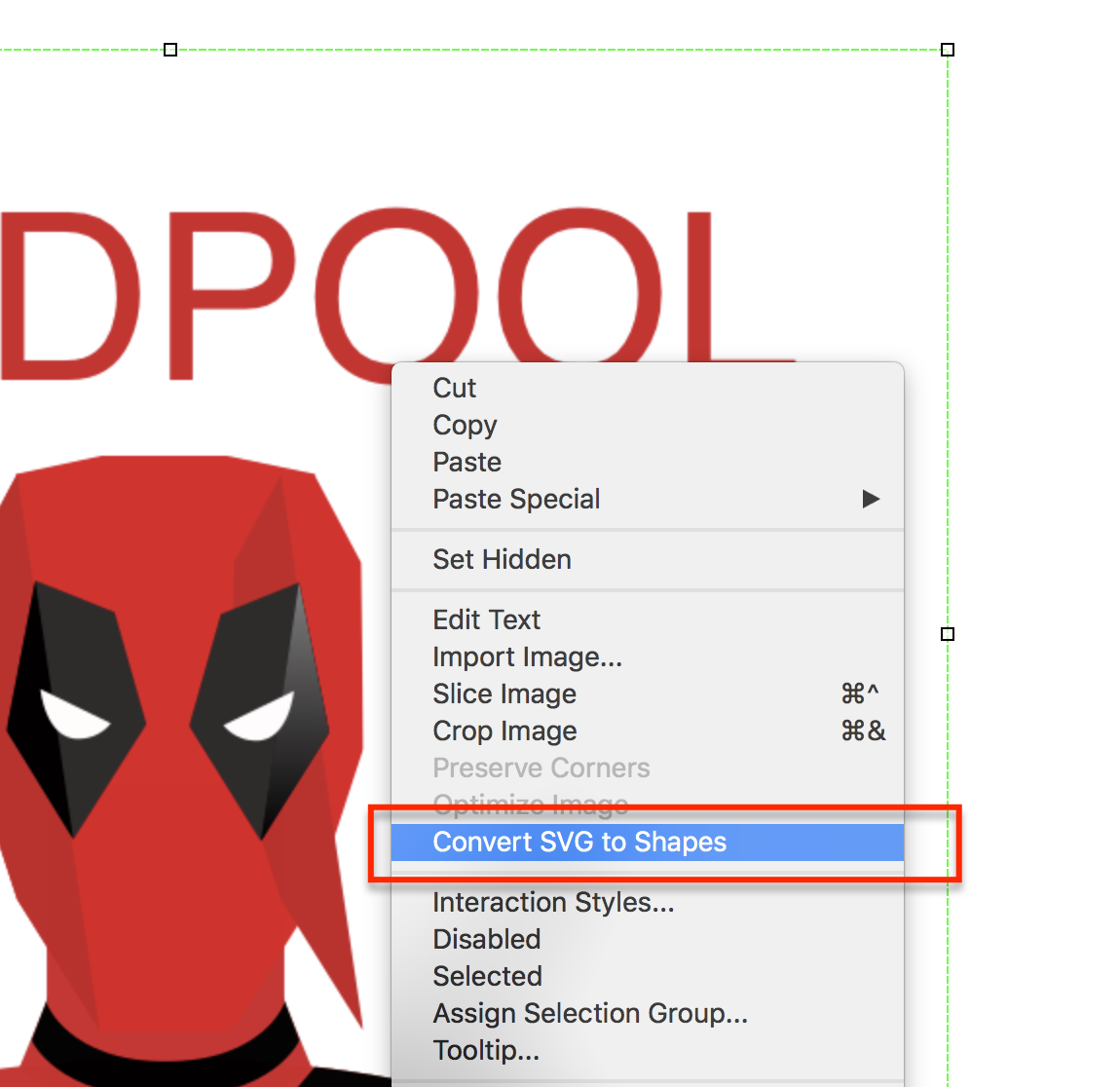Open Assign Selection Group… option
The width and height of the screenshot is (1120, 1087).
[647, 1013]
